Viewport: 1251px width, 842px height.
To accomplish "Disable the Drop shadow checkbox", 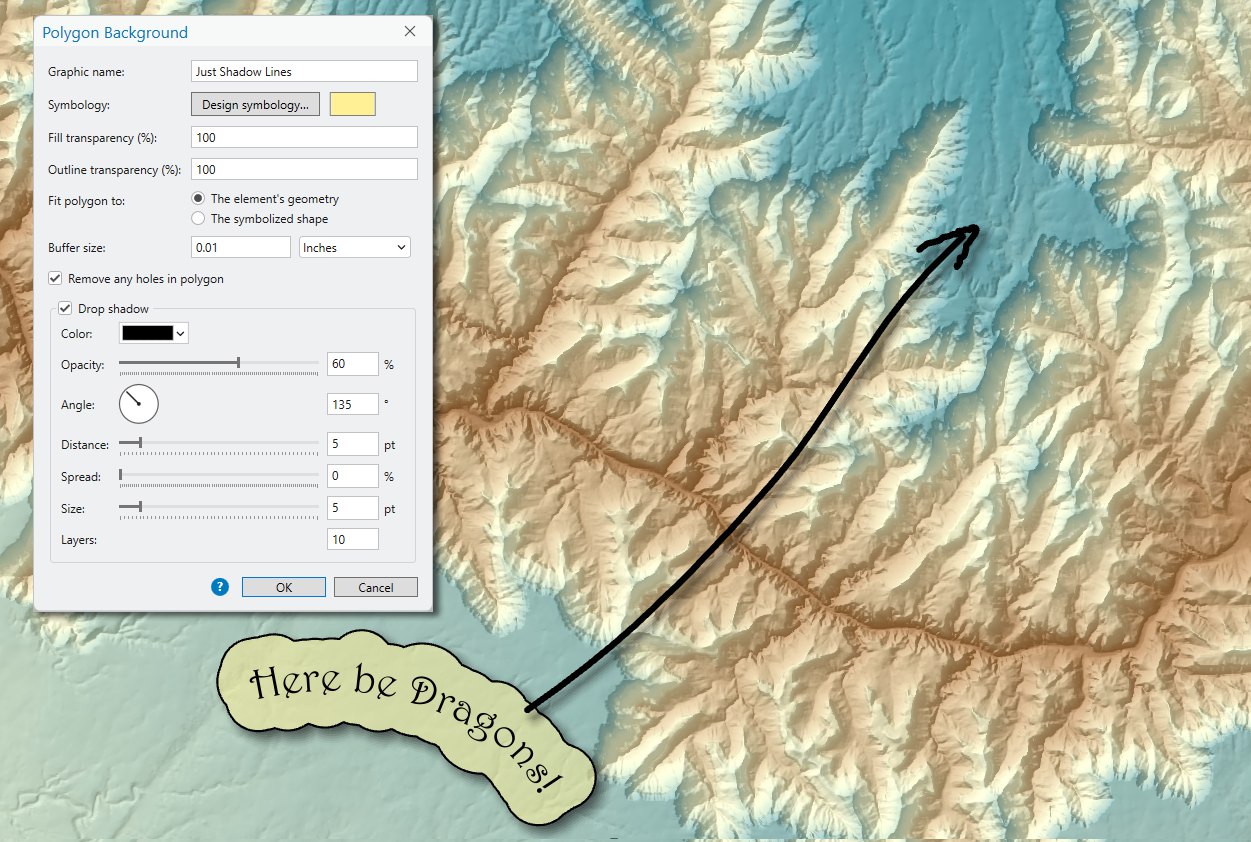I will pyautogui.click(x=65, y=309).
